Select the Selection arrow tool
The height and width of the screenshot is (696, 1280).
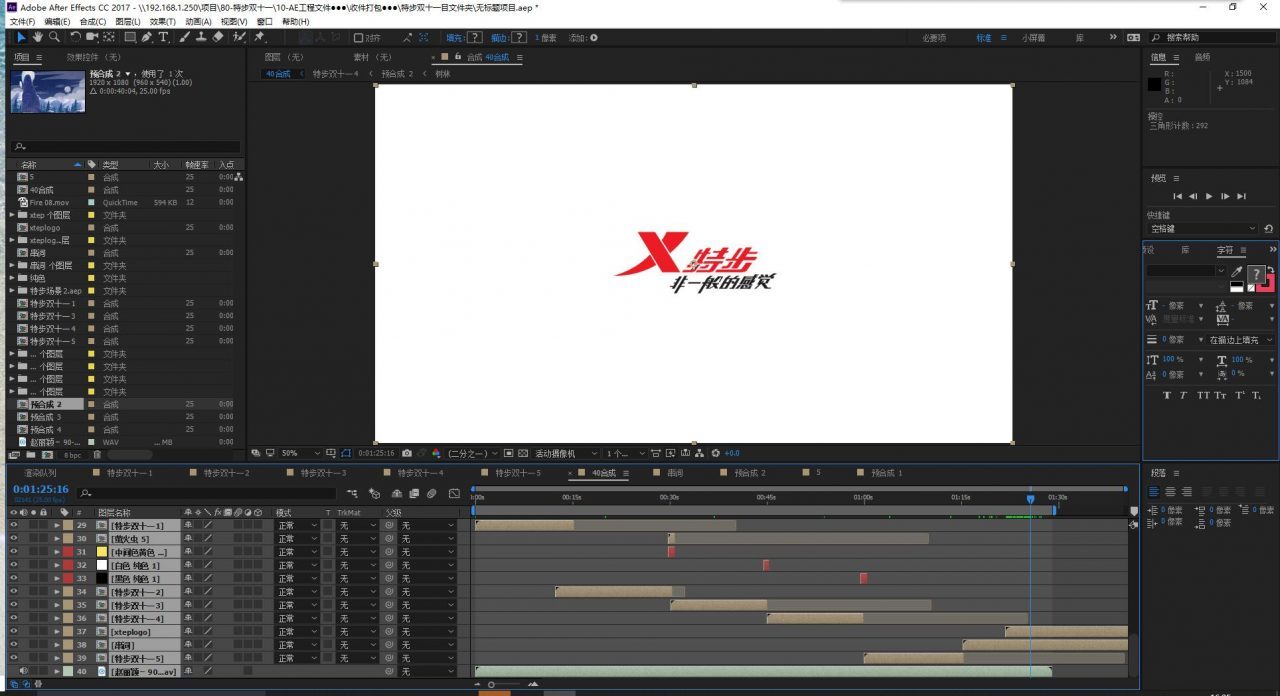(22, 37)
